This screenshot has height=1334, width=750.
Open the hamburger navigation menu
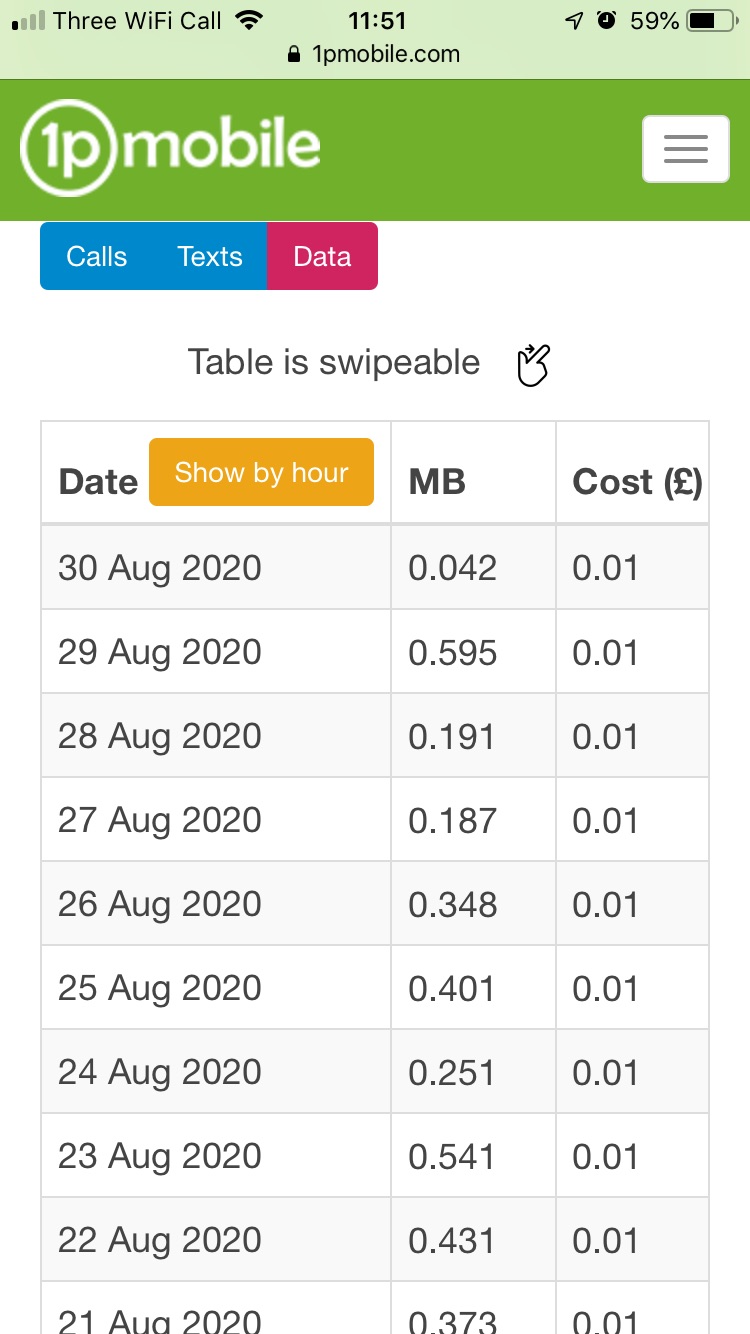(x=685, y=149)
